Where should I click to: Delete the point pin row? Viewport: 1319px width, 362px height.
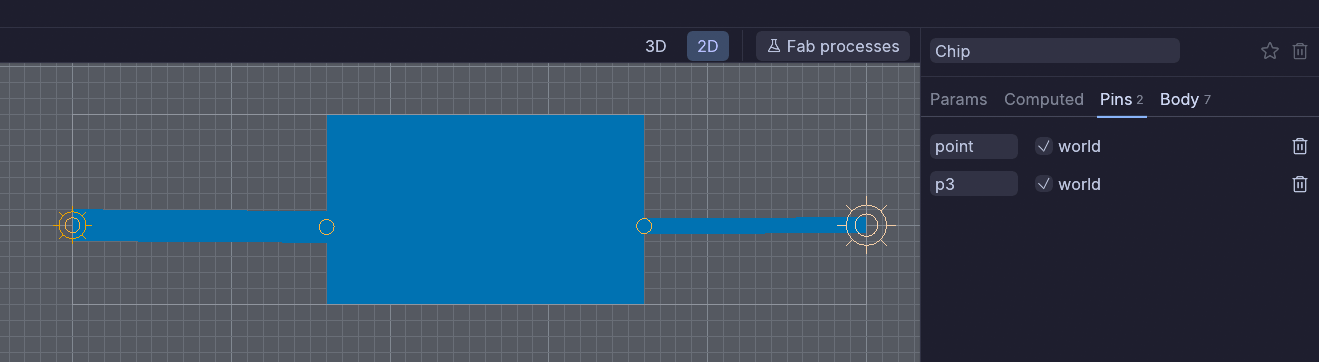click(x=1300, y=146)
